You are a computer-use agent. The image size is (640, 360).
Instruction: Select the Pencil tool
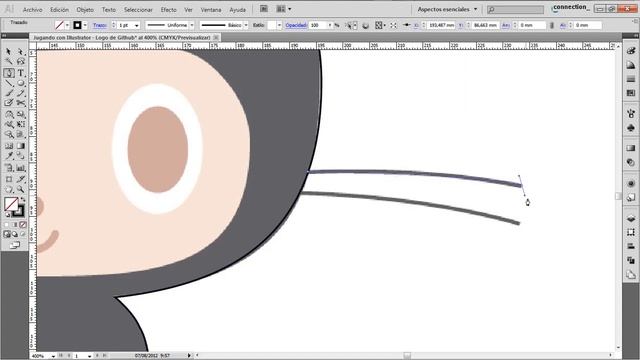coord(20,93)
